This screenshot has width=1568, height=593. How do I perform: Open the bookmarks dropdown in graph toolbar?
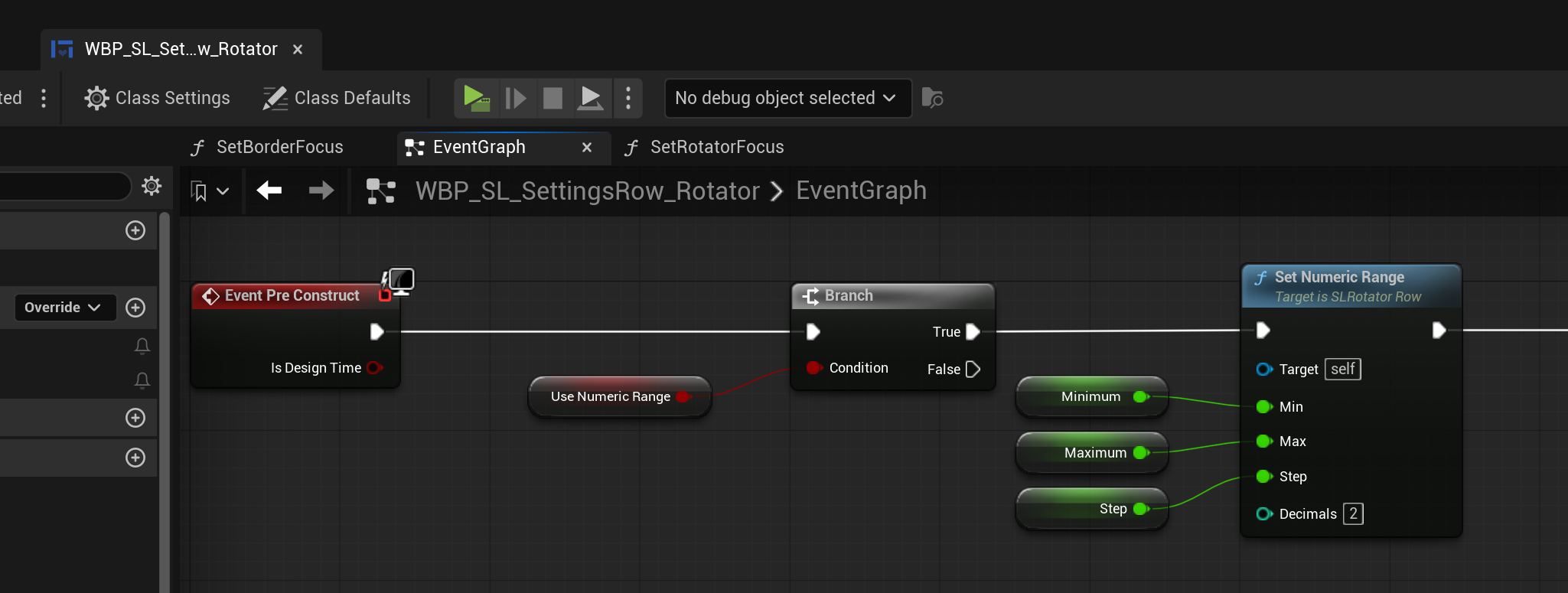point(209,191)
